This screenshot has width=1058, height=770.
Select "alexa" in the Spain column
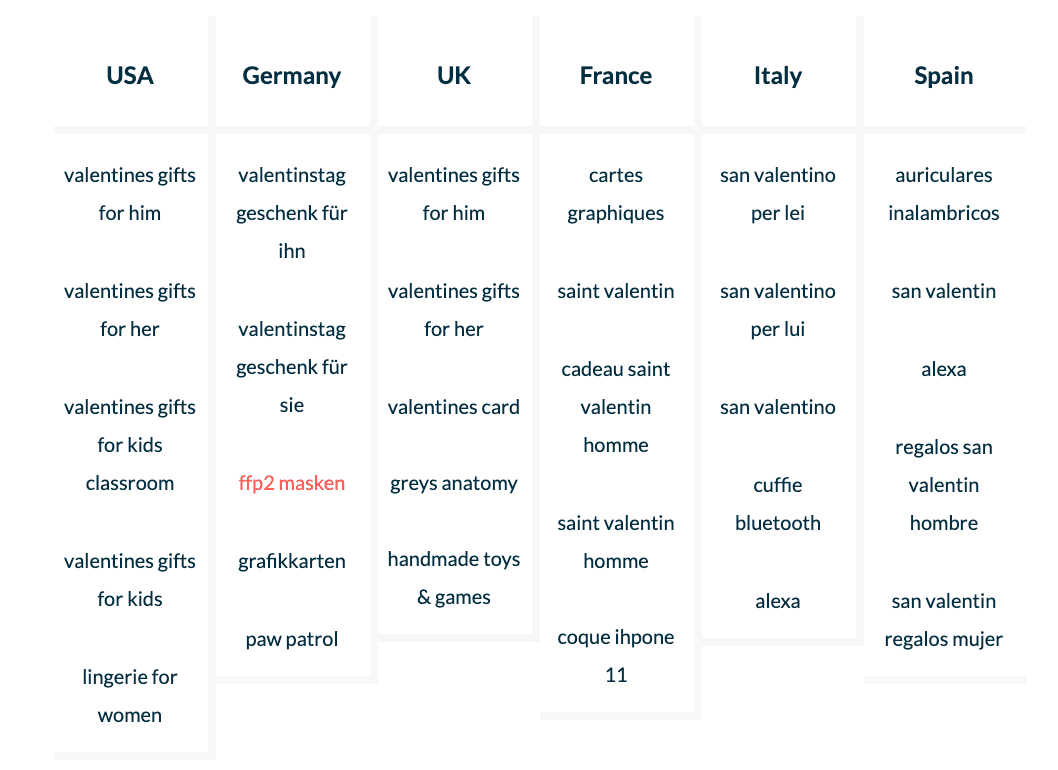click(943, 369)
